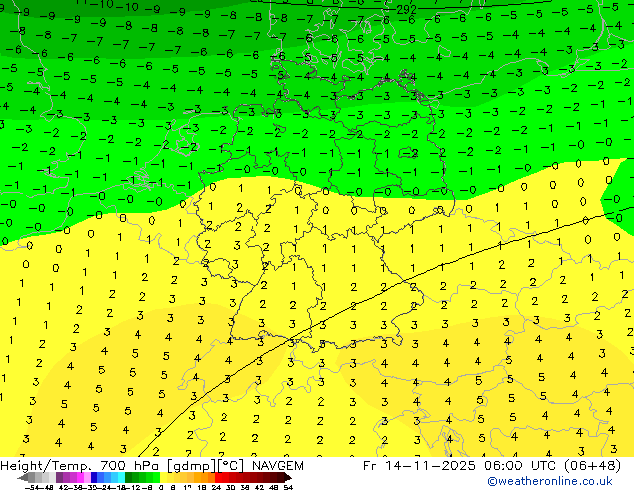Click the '[°C]' unit label
Image resolution: width=634 pixels, height=490 pixels.
click(x=230, y=466)
